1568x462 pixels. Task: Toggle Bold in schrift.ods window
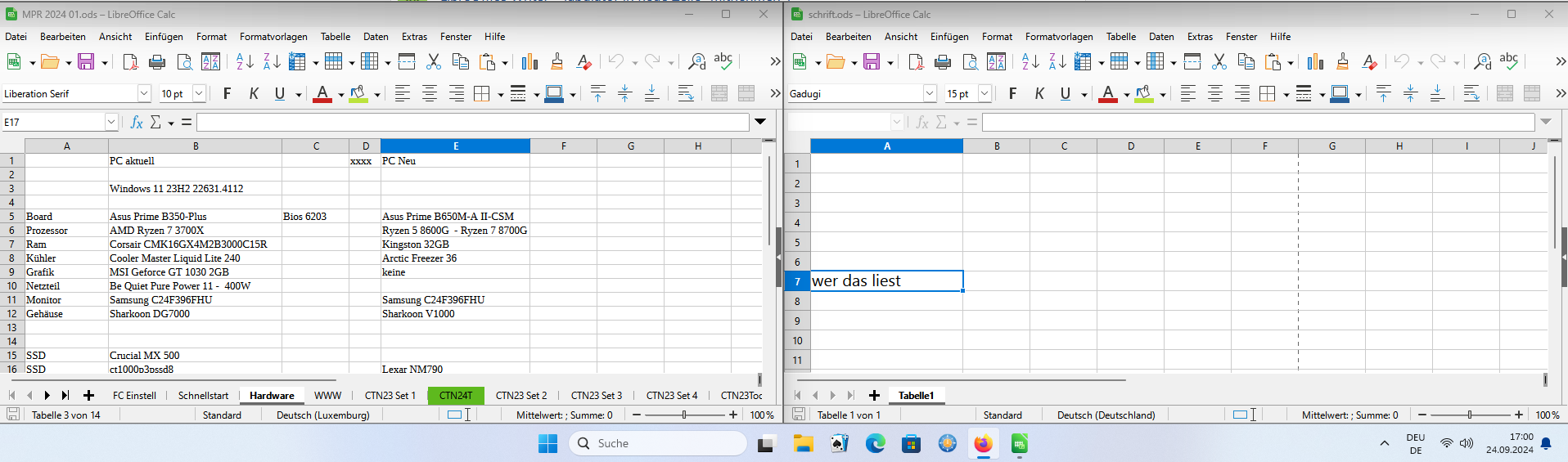(1012, 94)
